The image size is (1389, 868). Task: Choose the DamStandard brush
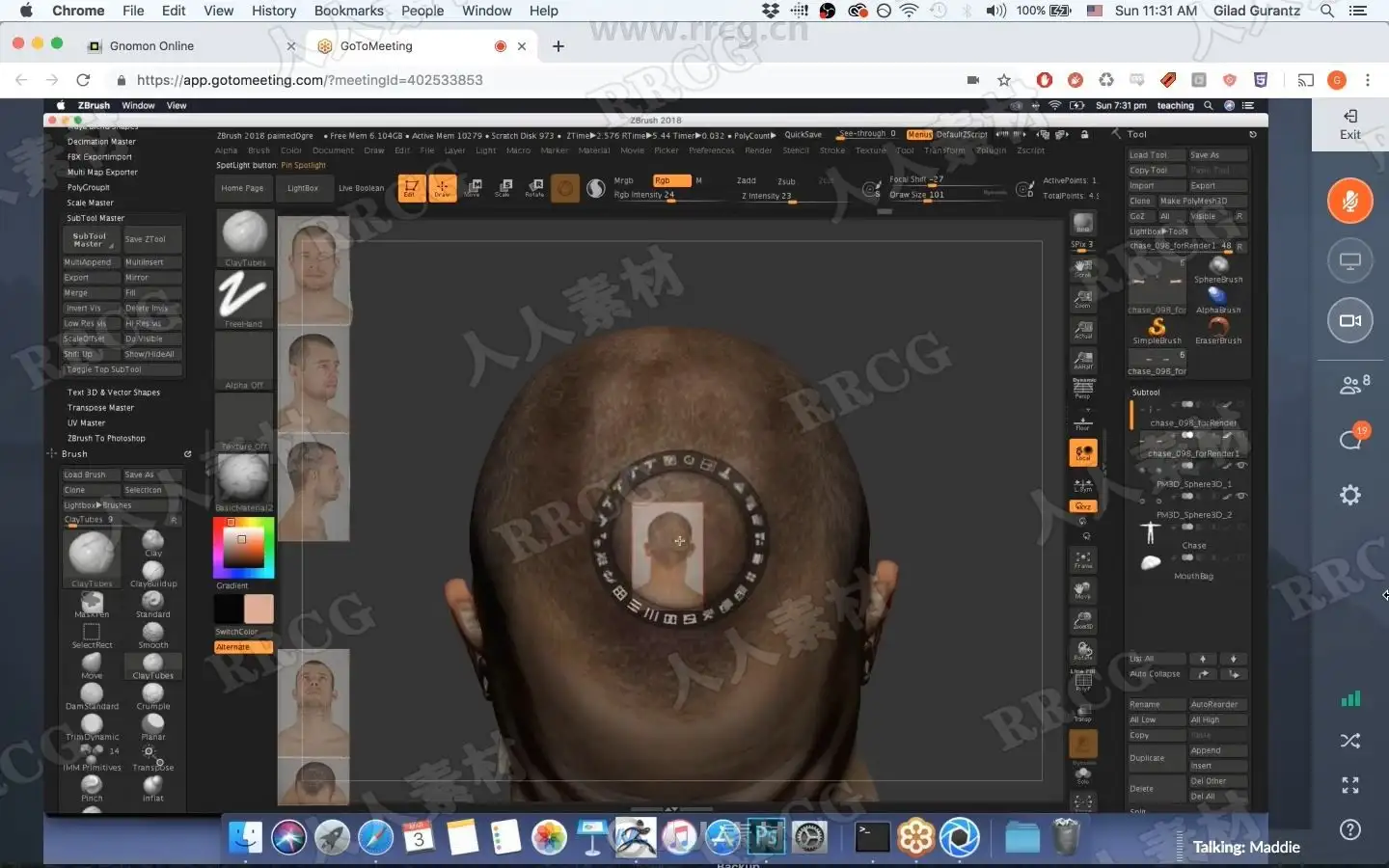(x=92, y=694)
